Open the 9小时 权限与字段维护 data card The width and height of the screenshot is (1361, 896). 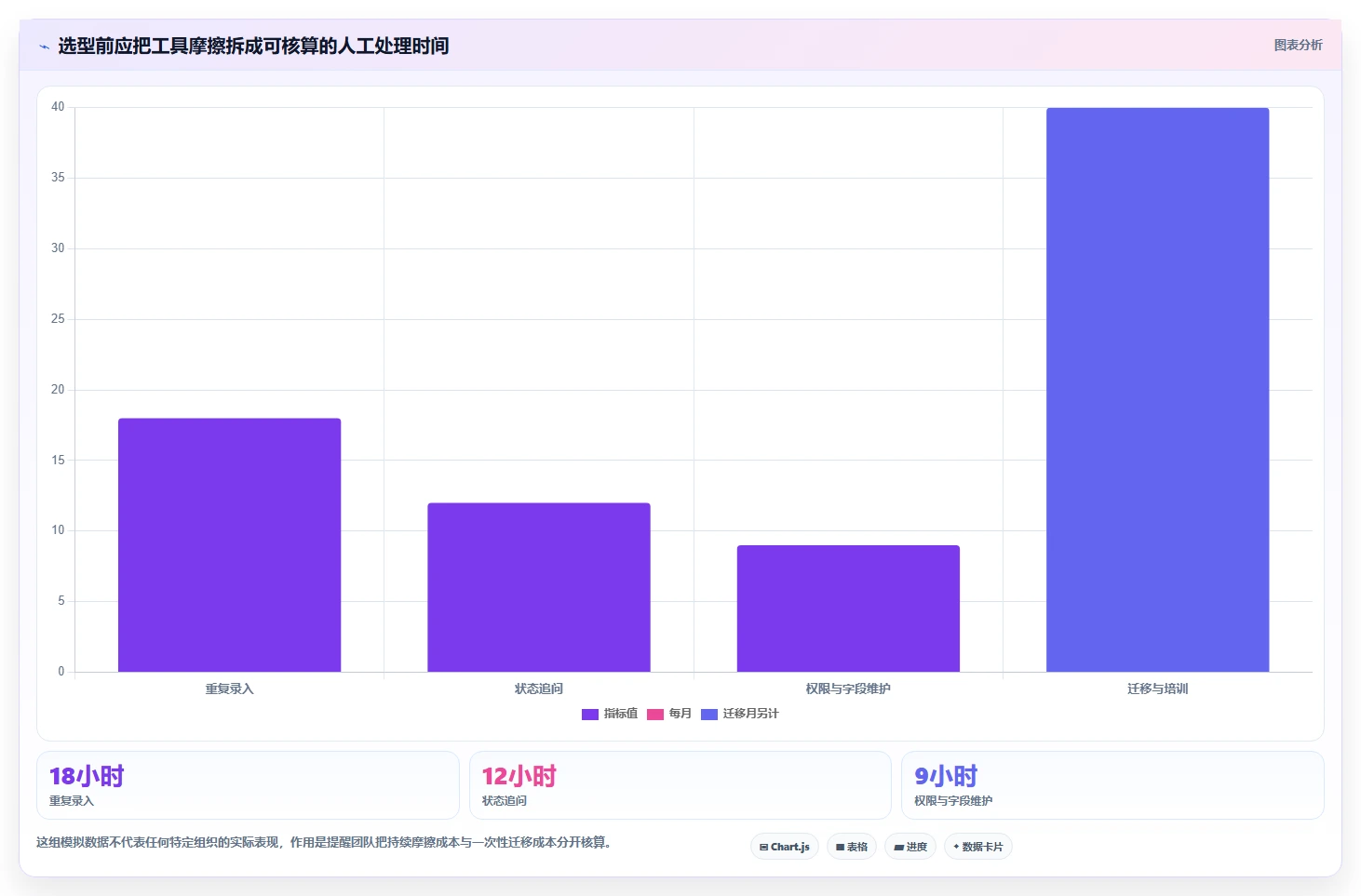[x=1112, y=785]
